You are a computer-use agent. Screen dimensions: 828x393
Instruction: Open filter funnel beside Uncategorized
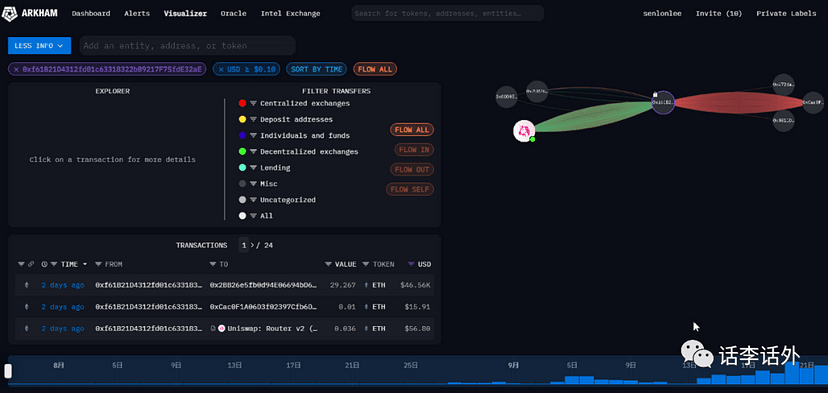click(253, 200)
